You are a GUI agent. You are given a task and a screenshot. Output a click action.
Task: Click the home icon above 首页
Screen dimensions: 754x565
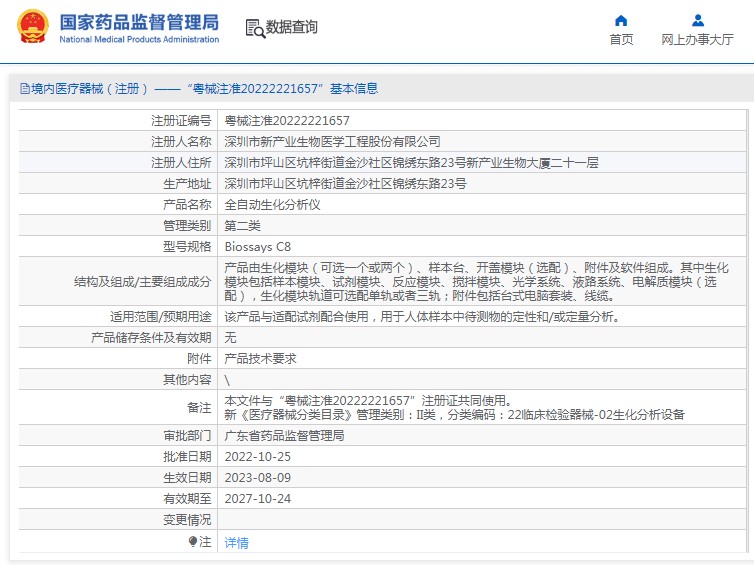point(621,21)
